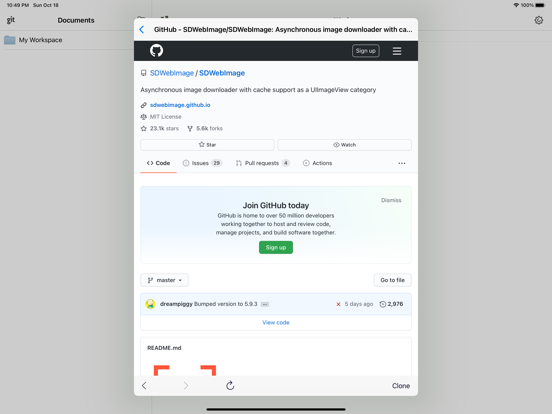Tap the back chevron in the browser title bar
Viewport: 552px width, 414px height.
[x=142, y=30]
